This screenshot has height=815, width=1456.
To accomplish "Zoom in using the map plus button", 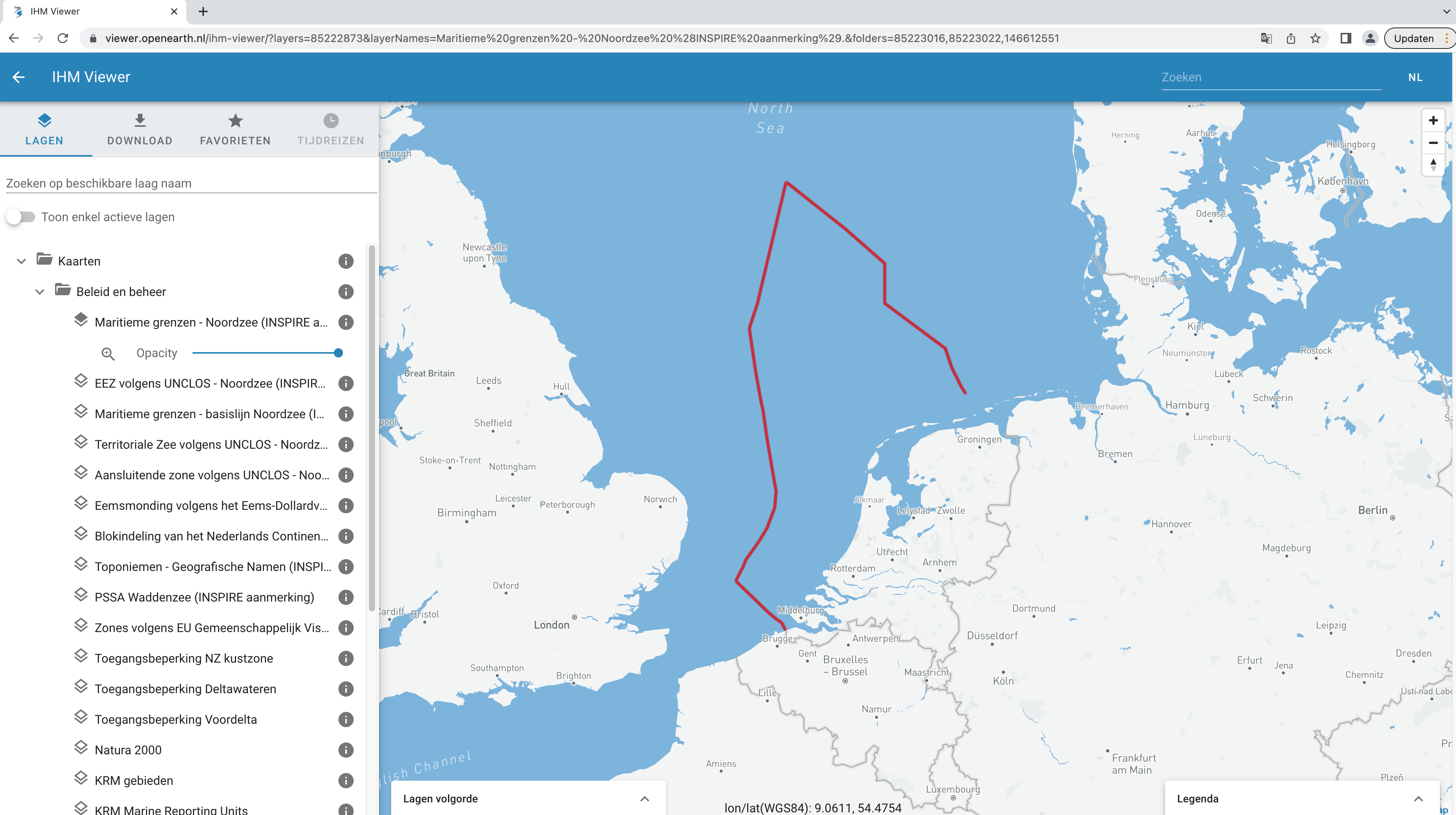I will (x=1433, y=120).
